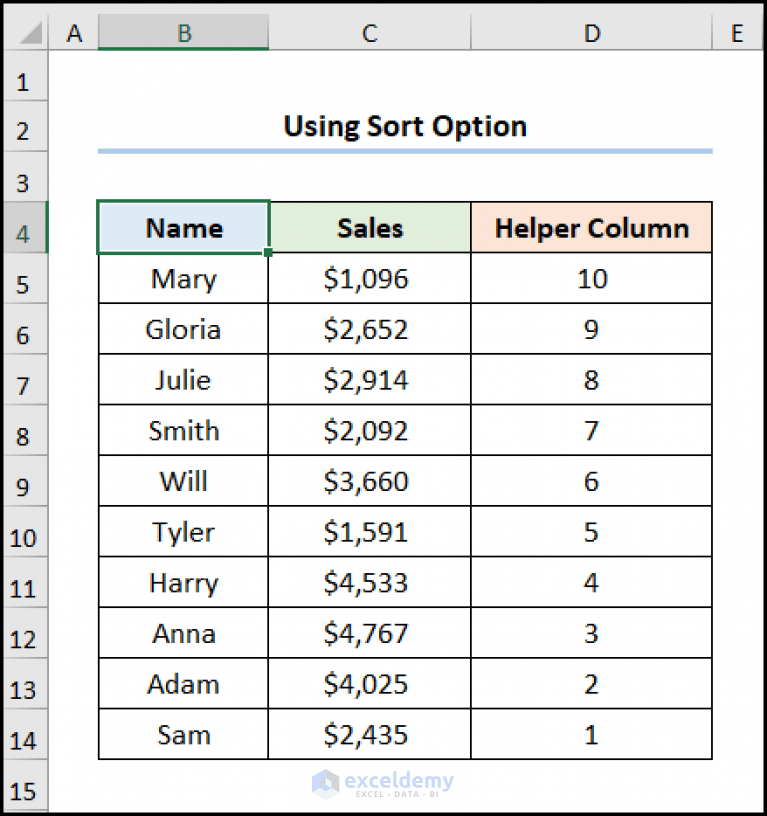Image resolution: width=767 pixels, height=816 pixels.
Task: Select the cell showing $4,533
Action: (x=369, y=582)
